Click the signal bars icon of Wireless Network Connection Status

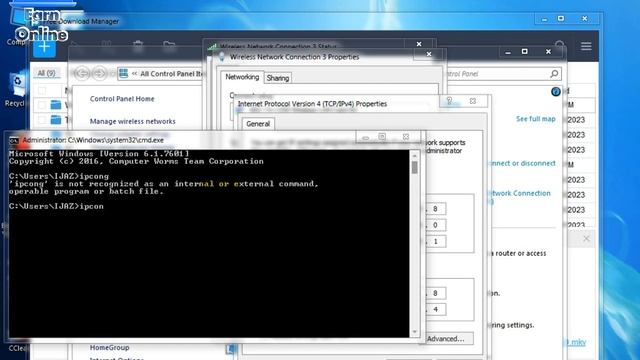pos(212,46)
